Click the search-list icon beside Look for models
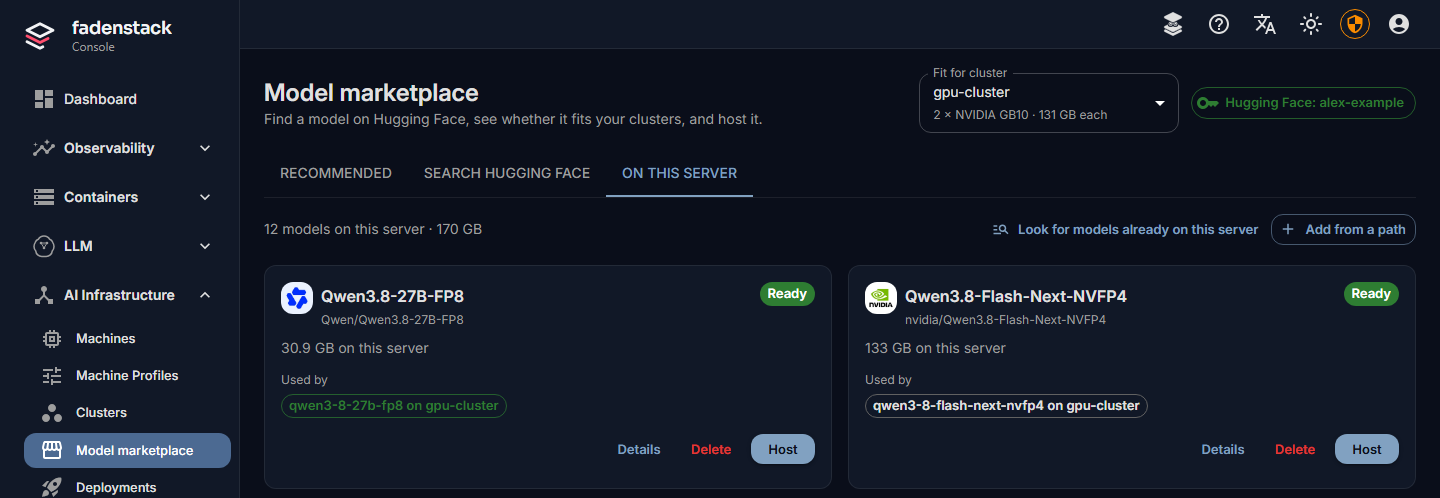This screenshot has width=1440, height=498. pyautogui.click(x=1001, y=230)
